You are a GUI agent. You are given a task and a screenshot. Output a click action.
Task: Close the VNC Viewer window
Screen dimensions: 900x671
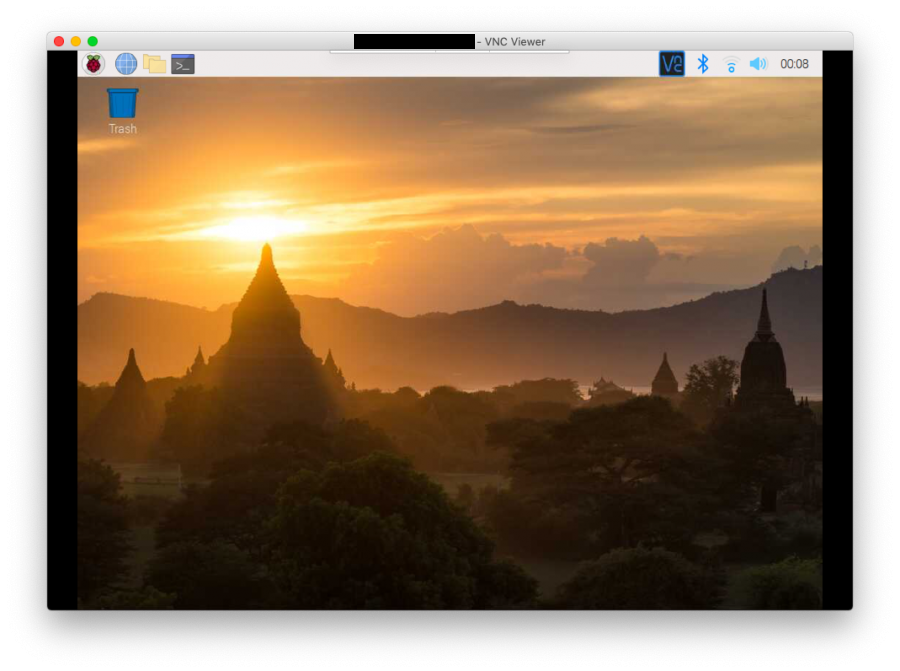click(59, 41)
